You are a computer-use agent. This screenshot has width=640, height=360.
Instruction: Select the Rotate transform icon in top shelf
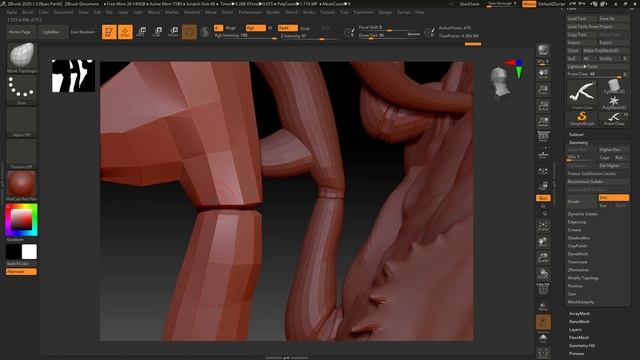(x=173, y=31)
